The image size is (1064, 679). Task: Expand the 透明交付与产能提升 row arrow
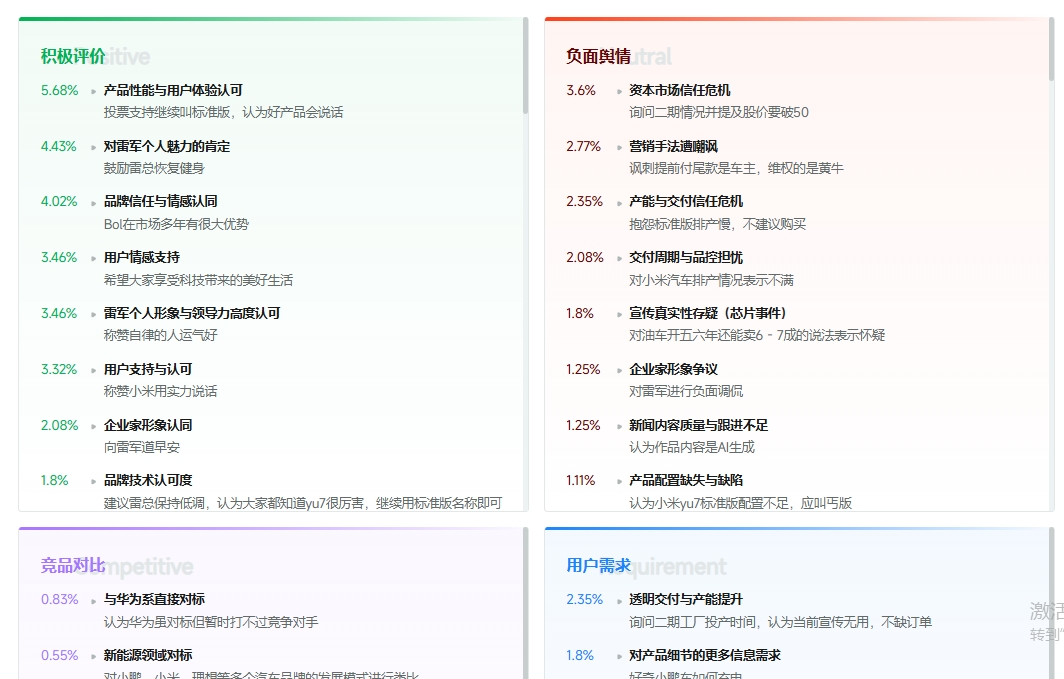pyautogui.click(x=620, y=600)
